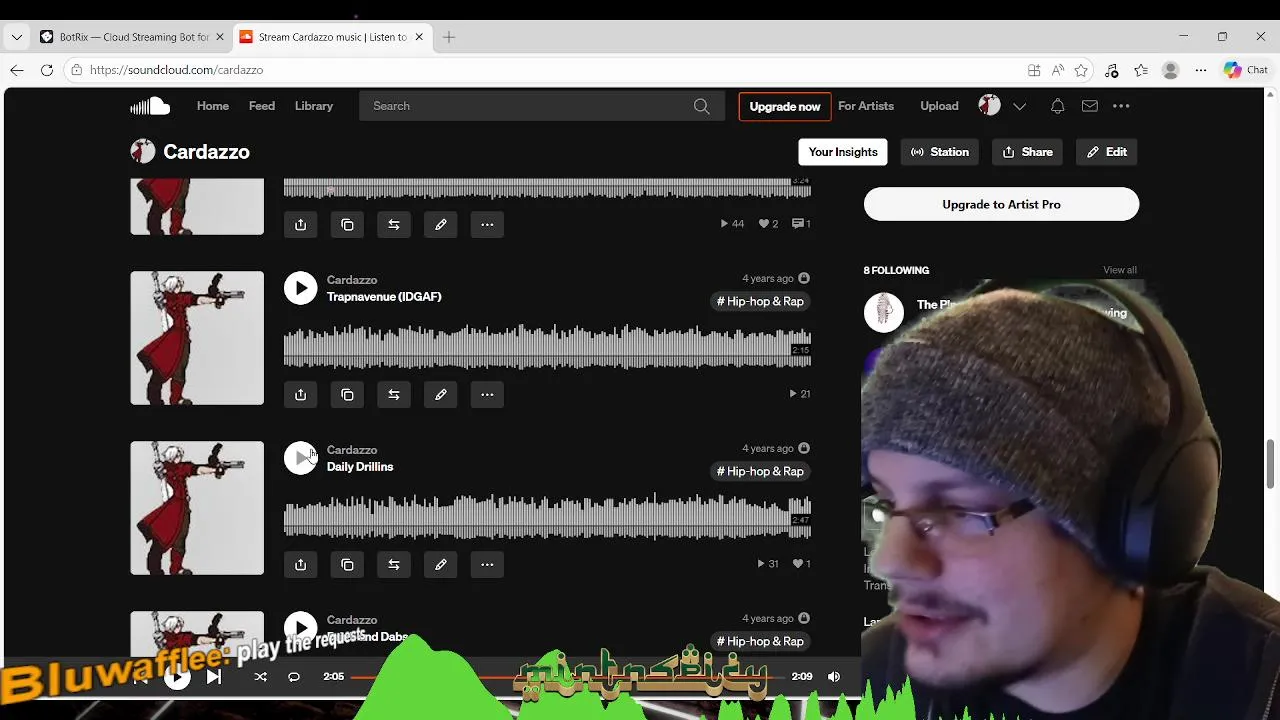Open the Daily Drillins artwork thumbnail
The width and height of the screenshot is (1280, 720).
click(197, 508)
